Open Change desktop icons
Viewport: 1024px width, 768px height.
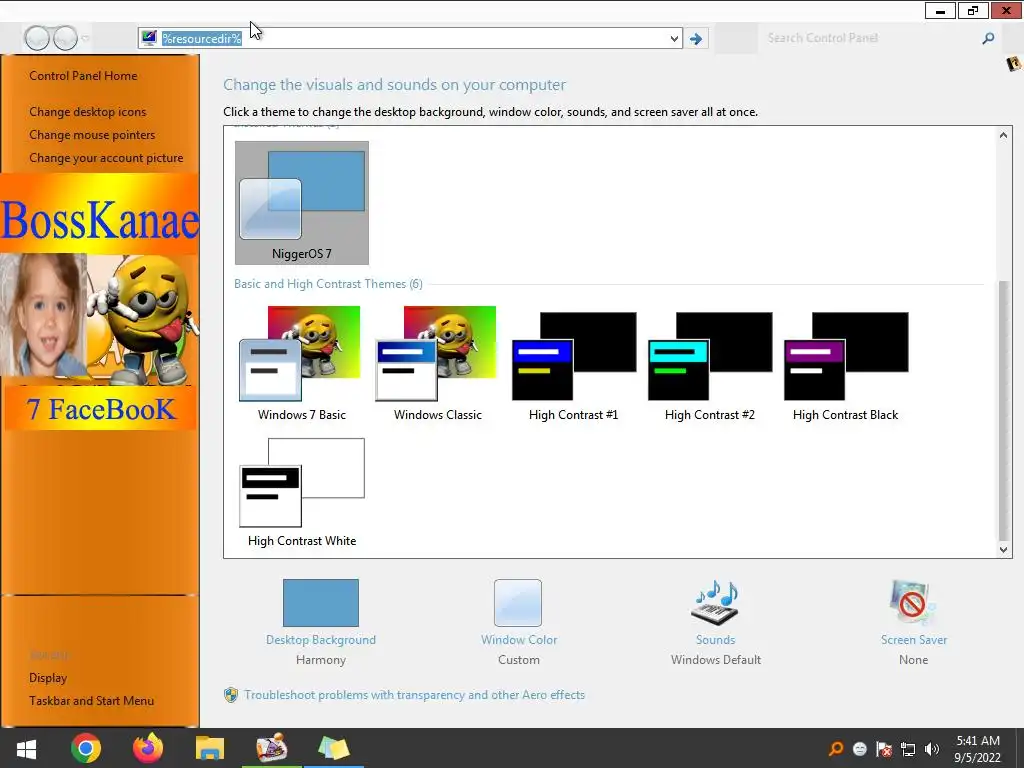[88, 112]
